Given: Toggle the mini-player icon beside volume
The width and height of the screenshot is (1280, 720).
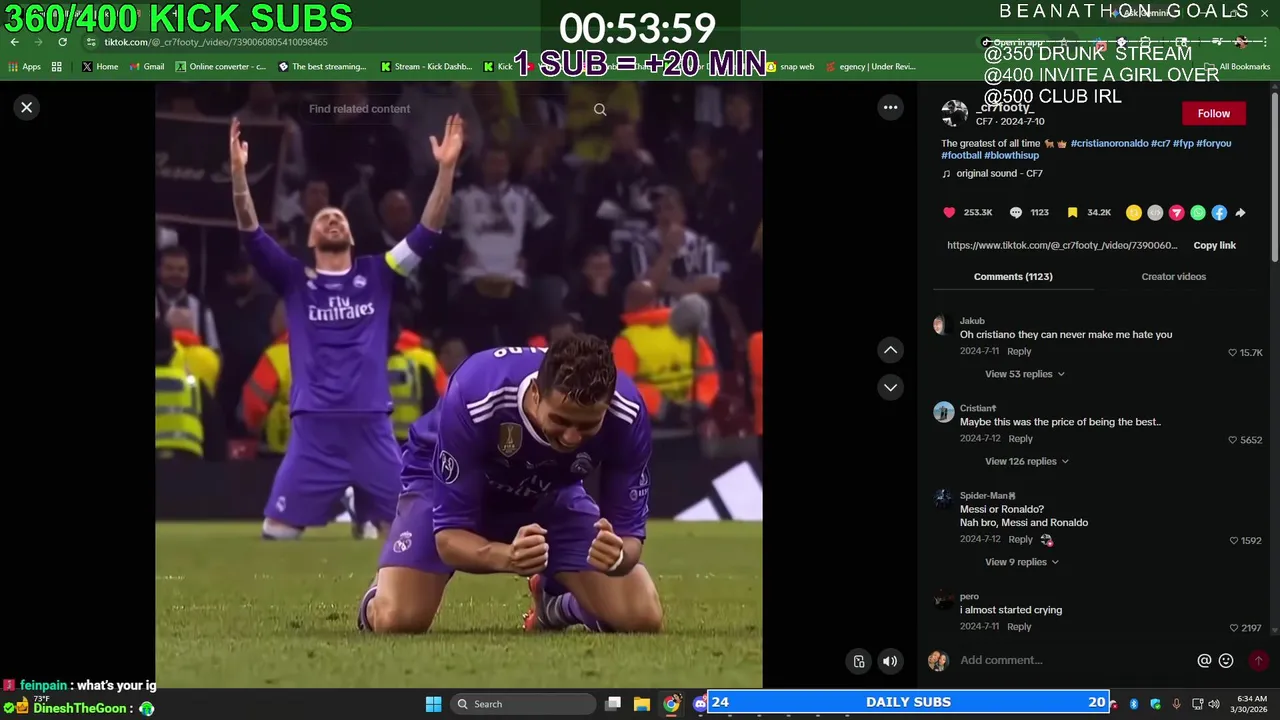Looking at the screenshot, I should pyautogui.click(x=859, y=661).
